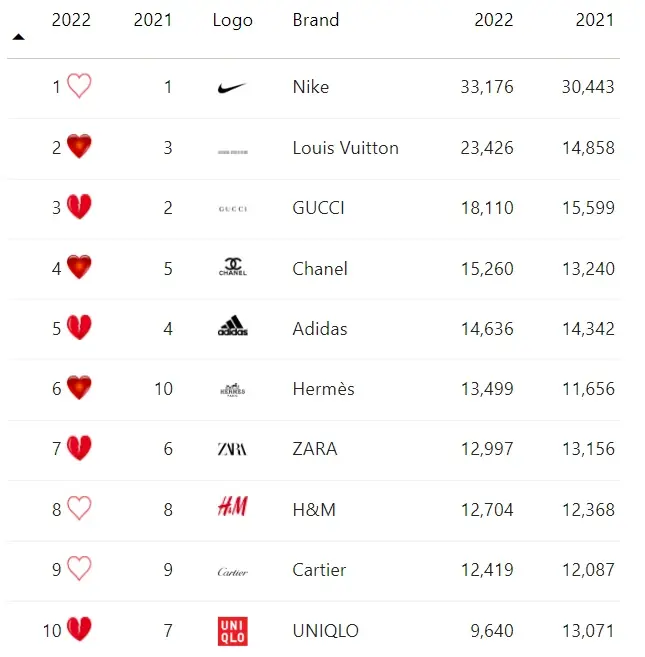Open the Louis Vuitton brand name
The image size is (645, 657).
[x=345, y=148]
